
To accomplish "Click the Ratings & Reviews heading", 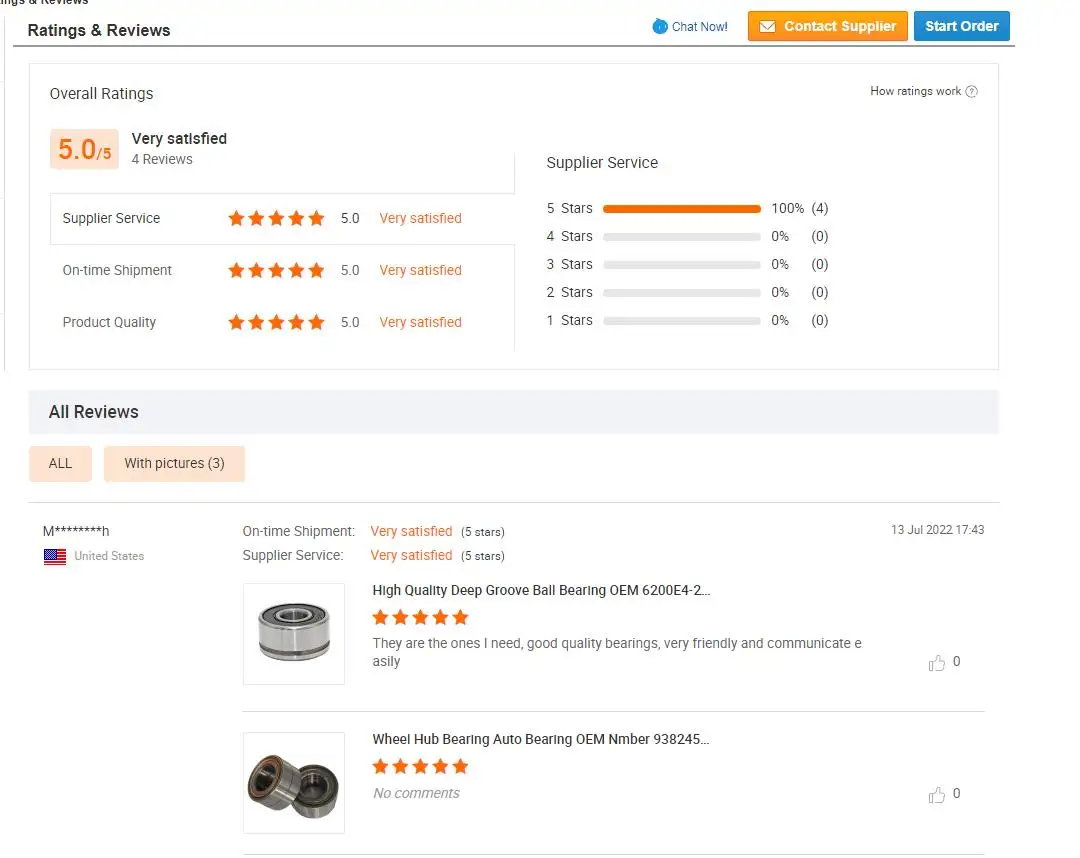I will point(98,30).
